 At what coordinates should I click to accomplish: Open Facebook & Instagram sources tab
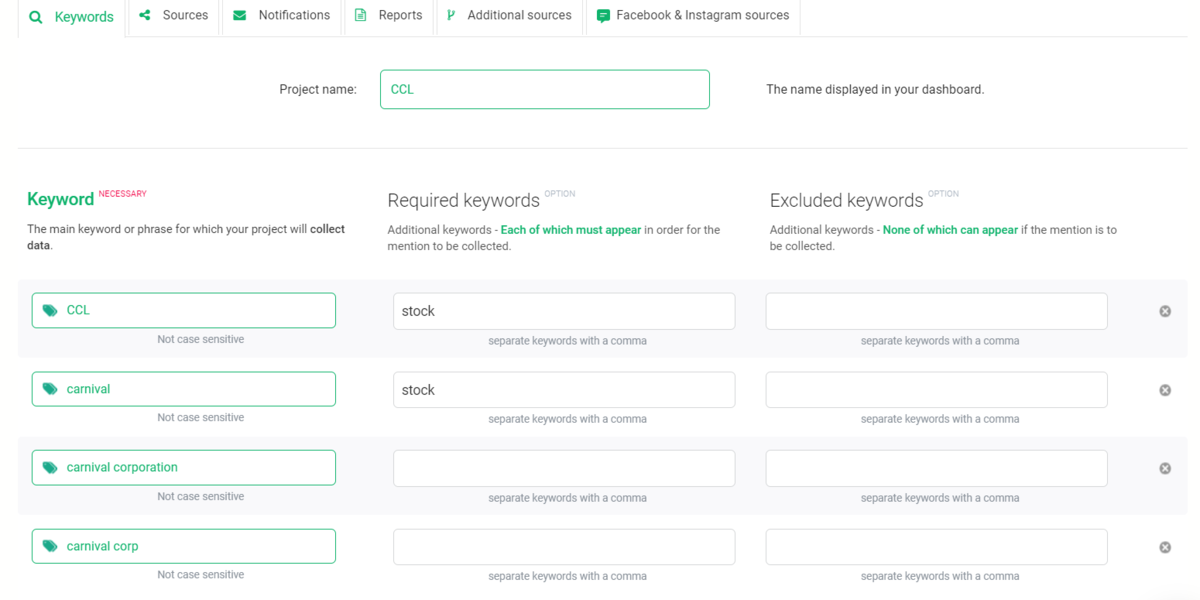pos(693,16)
